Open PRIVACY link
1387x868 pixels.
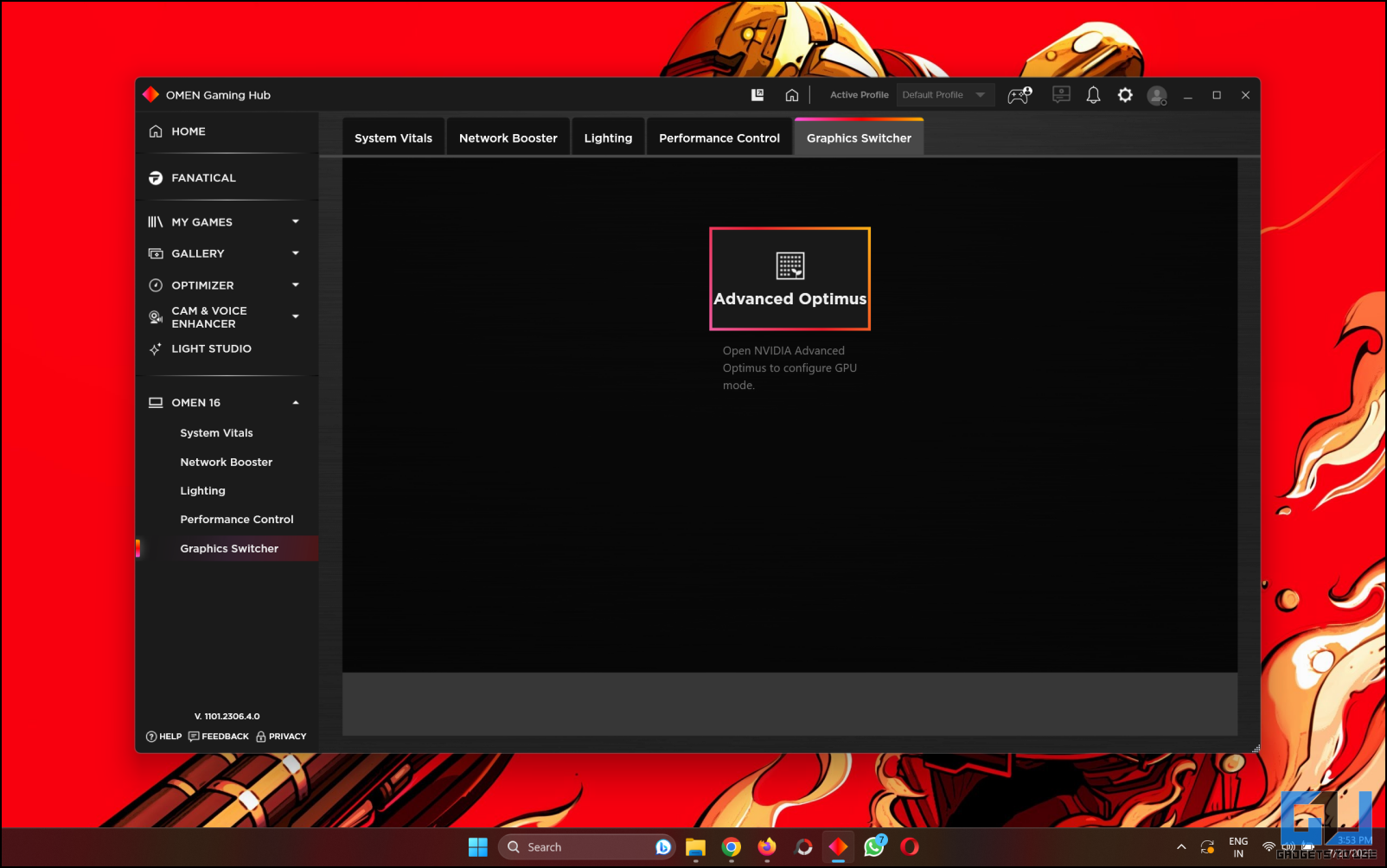(x=281, y=737)
